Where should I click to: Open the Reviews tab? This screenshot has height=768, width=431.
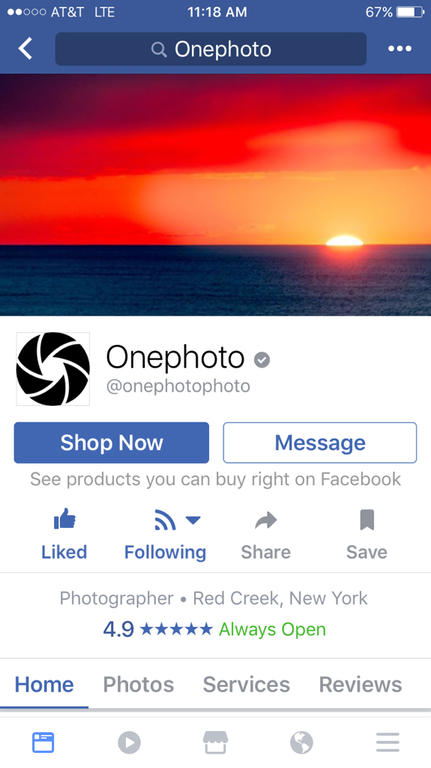click(360, 684)
